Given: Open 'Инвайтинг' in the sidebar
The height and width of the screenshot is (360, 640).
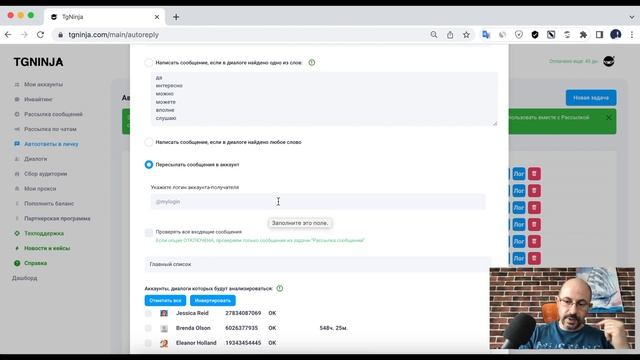Looking at the screenshot, I should [x=38, y=99].
